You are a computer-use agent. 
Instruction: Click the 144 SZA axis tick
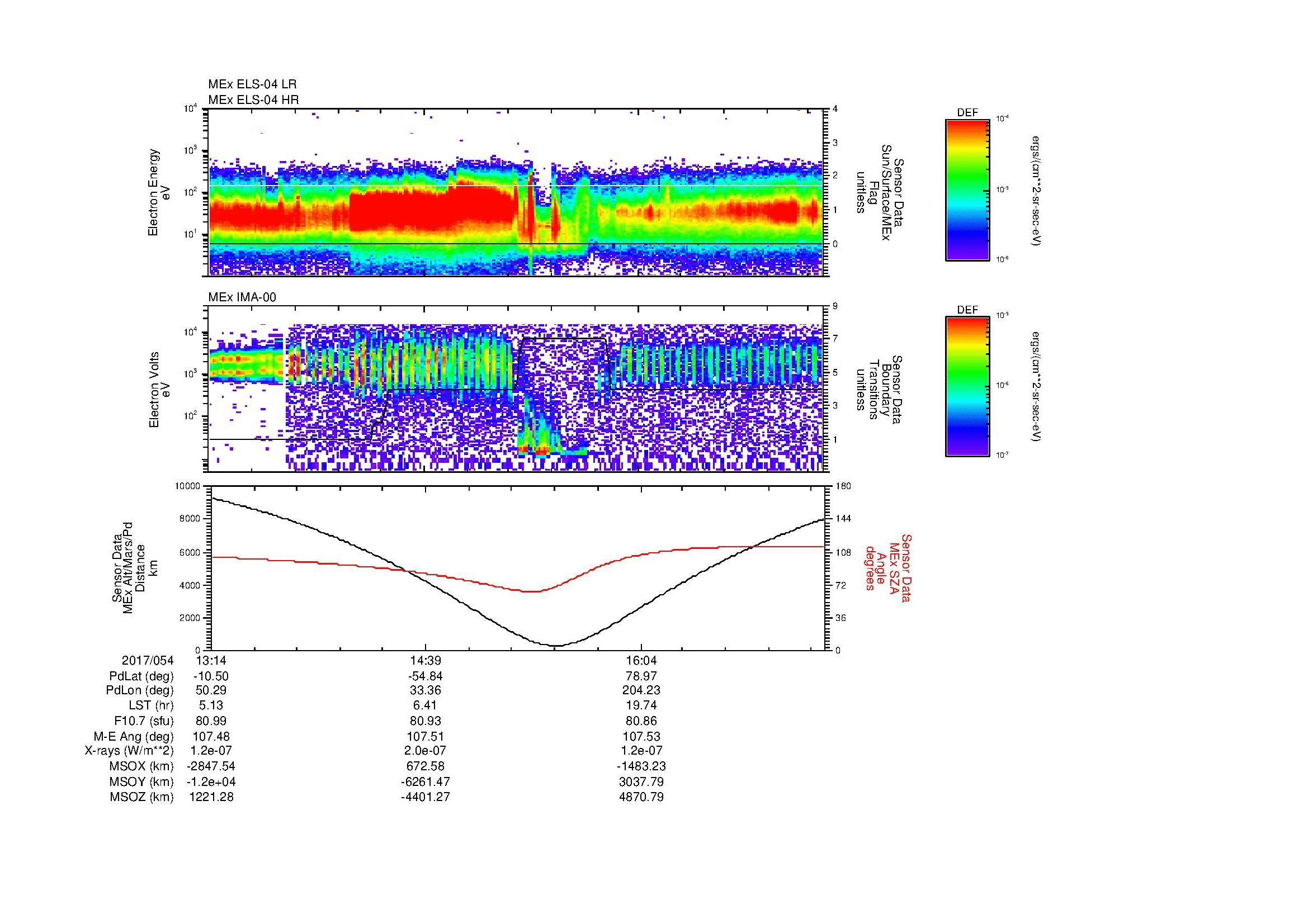[844, 519]
